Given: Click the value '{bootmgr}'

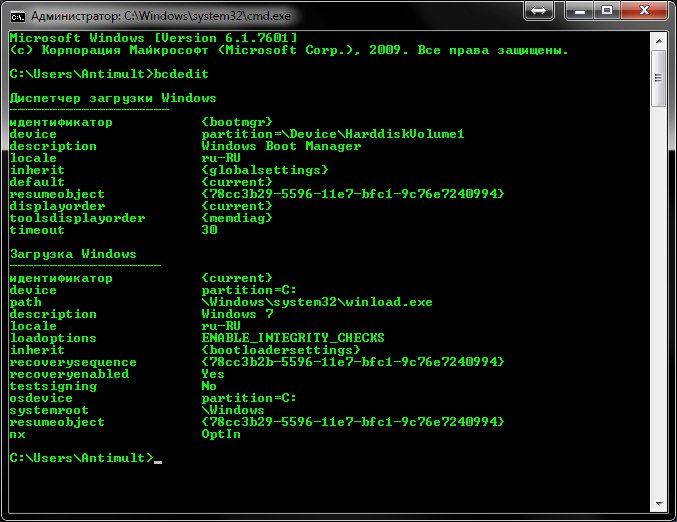Looking at the screenshot, I should (x=237, y=122).
